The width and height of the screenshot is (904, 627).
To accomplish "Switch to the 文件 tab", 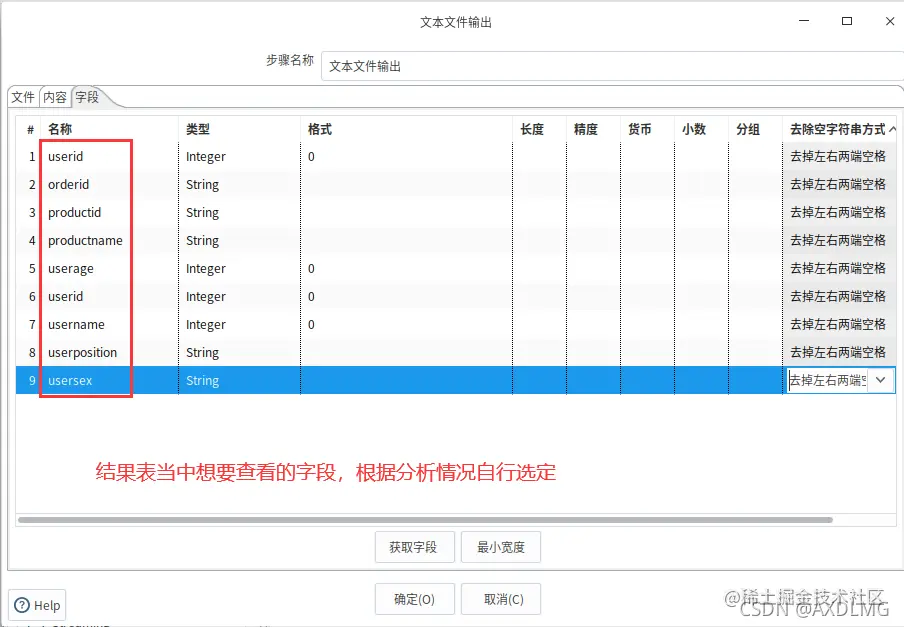I will pyautogui.click(x=22, y=96).
